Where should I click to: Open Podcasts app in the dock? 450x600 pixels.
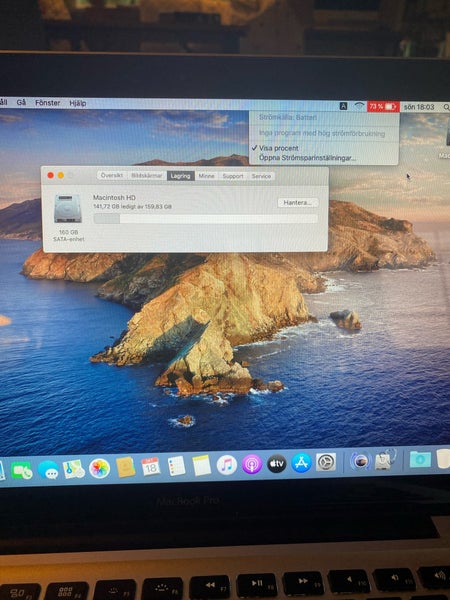pos(252,465)
